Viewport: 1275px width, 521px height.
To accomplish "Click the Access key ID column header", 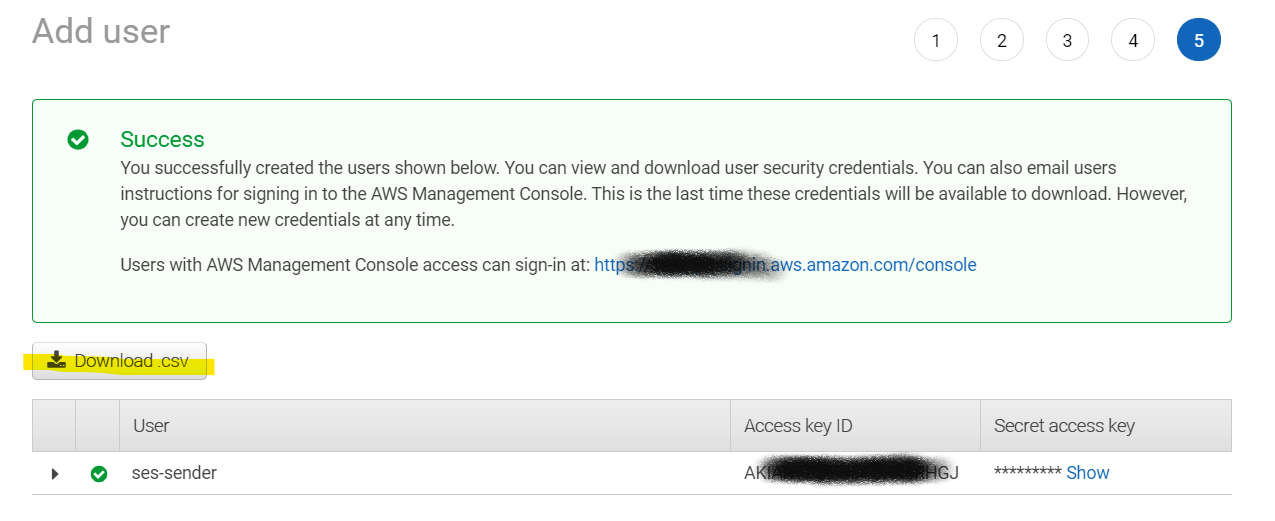I will click(798, 426).
